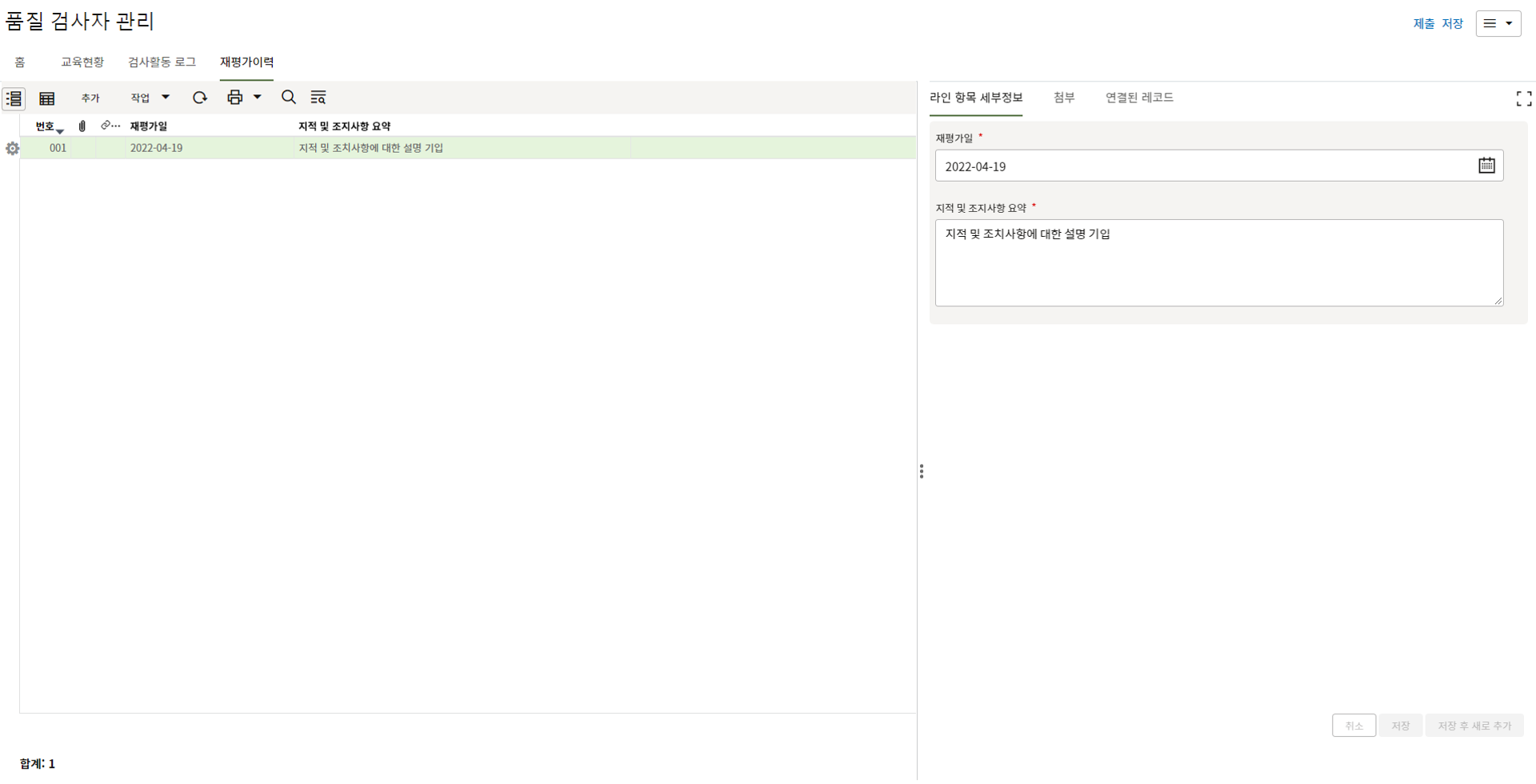Viewport: 1536px width, 784px height.
Task: Click the 지적 및 조치사항 요약 text area
Action: click(1218, 262)
